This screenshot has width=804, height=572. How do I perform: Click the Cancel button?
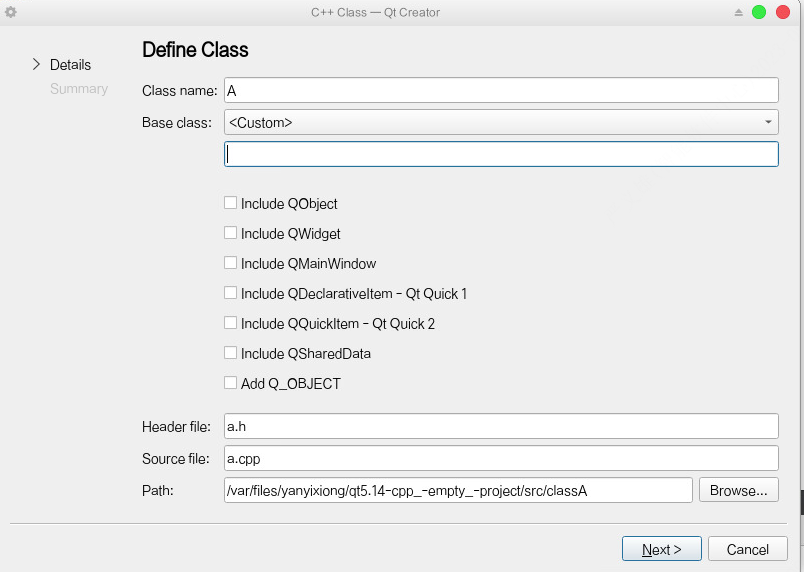(x=748, y=549)
